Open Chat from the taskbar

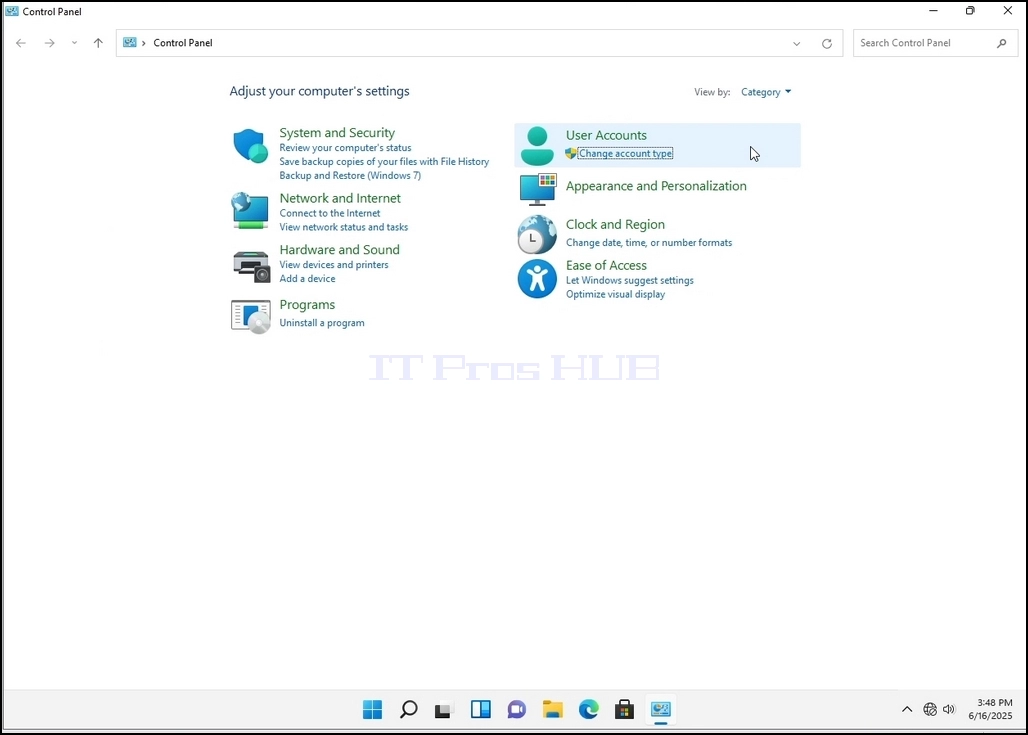click(x=517, y=709)
